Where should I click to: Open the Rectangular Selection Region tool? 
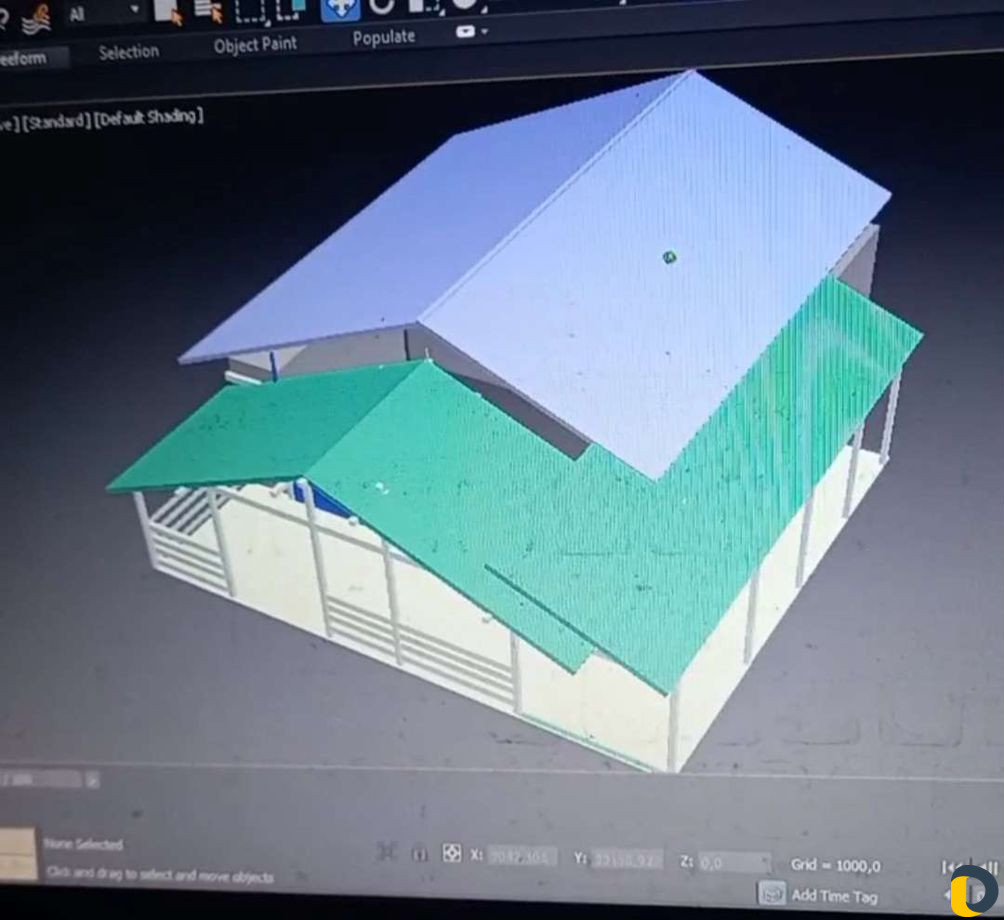click(x=250, y=10)
